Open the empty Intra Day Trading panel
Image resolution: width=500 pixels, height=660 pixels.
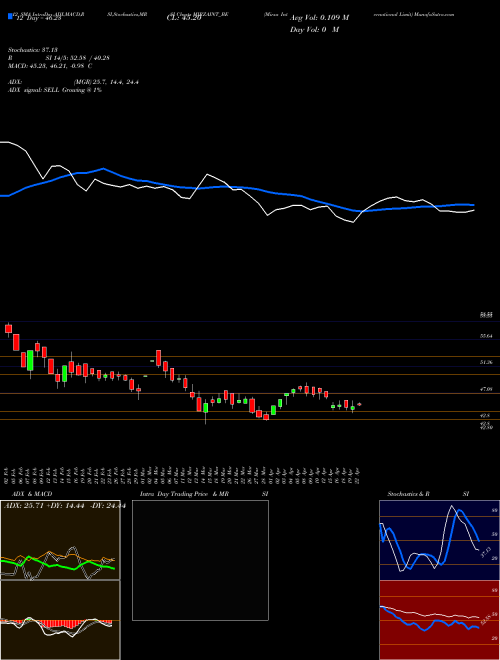click(200, 560)
